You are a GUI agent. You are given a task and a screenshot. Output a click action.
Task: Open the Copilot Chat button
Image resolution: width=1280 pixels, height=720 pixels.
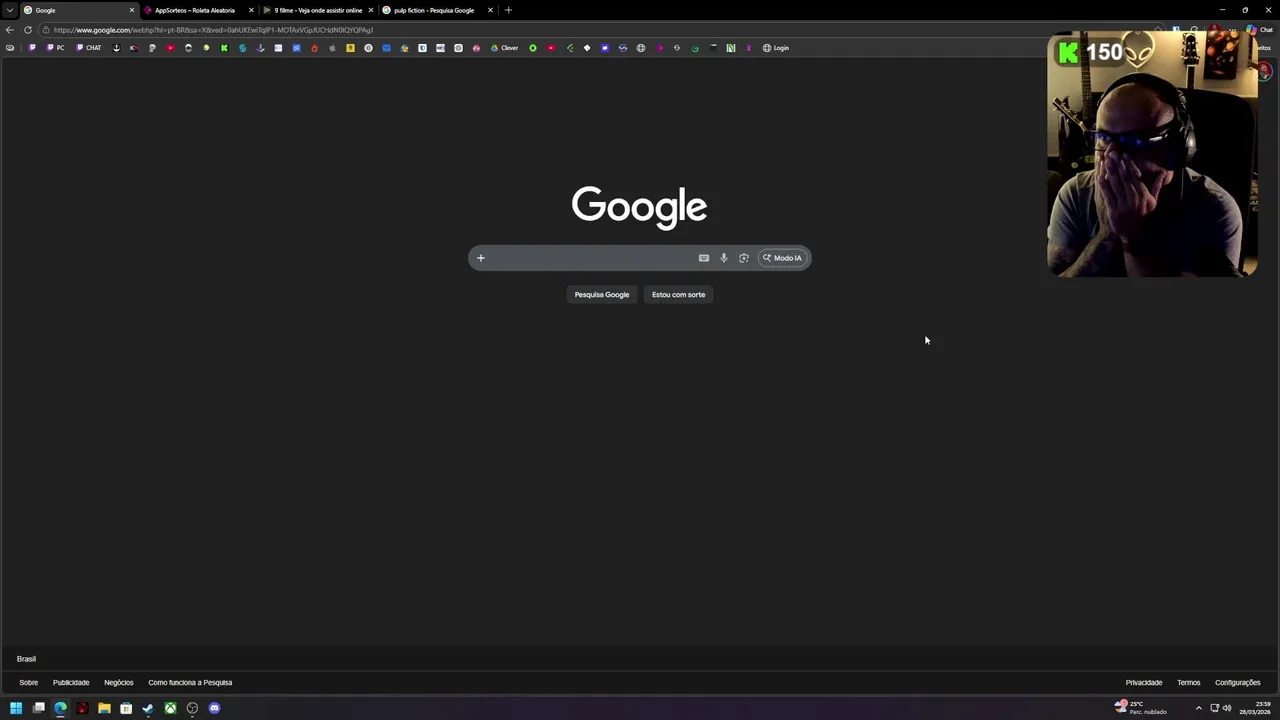click(1259, 30)
